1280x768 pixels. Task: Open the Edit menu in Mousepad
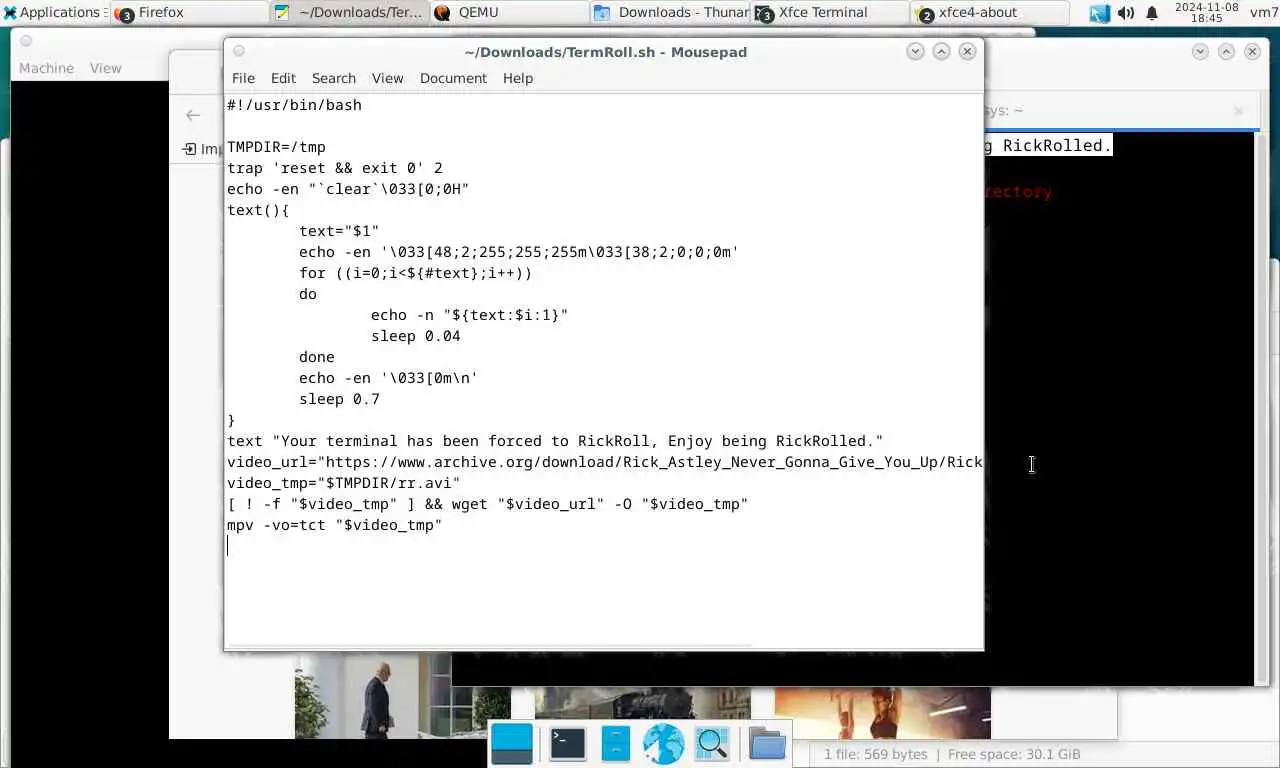coord(283,78)
